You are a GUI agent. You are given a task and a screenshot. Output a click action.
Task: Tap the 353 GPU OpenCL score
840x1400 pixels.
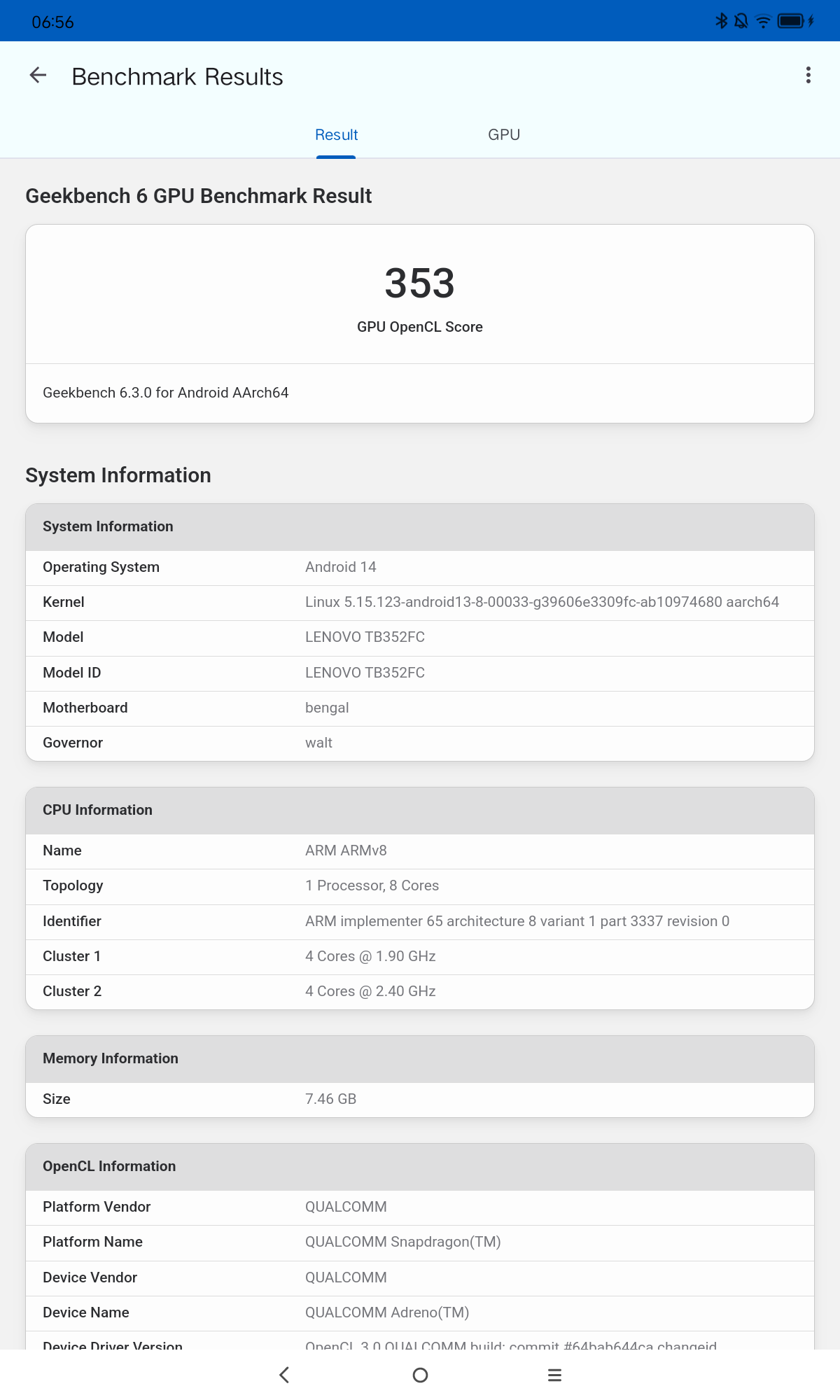[420, 283]
